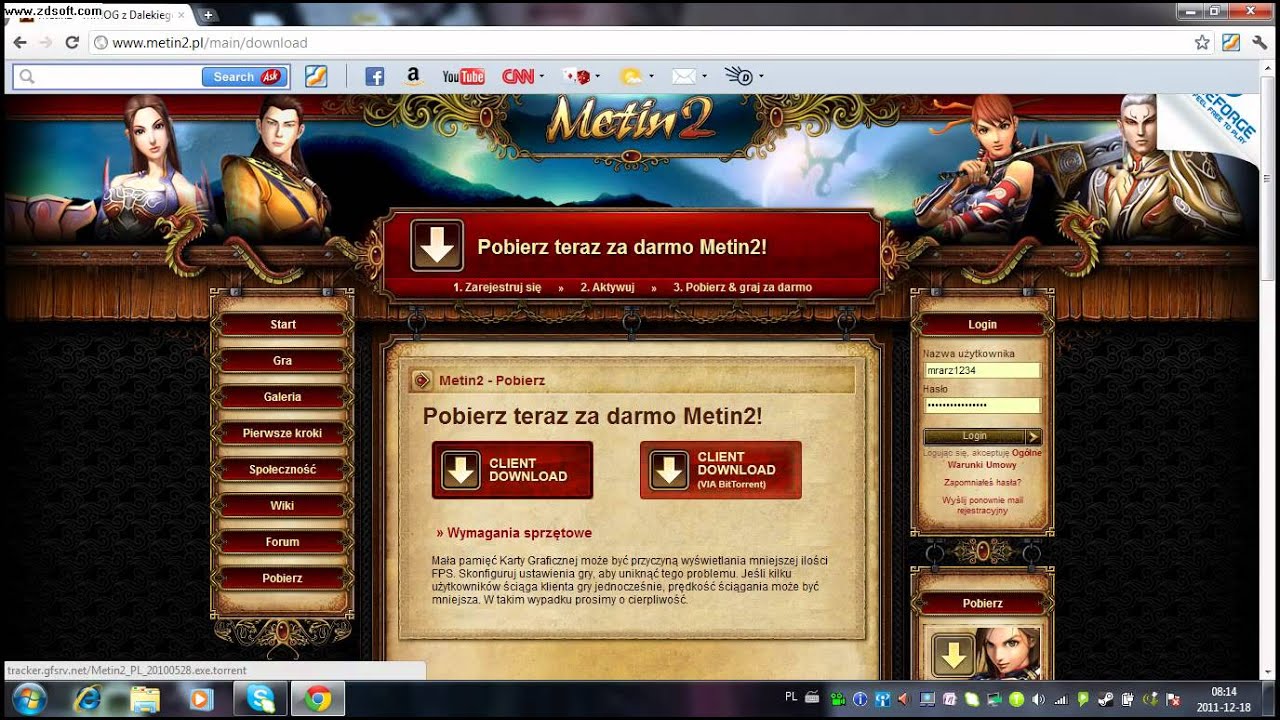Click the pencil icon beside Ask search

pos(316,77)
